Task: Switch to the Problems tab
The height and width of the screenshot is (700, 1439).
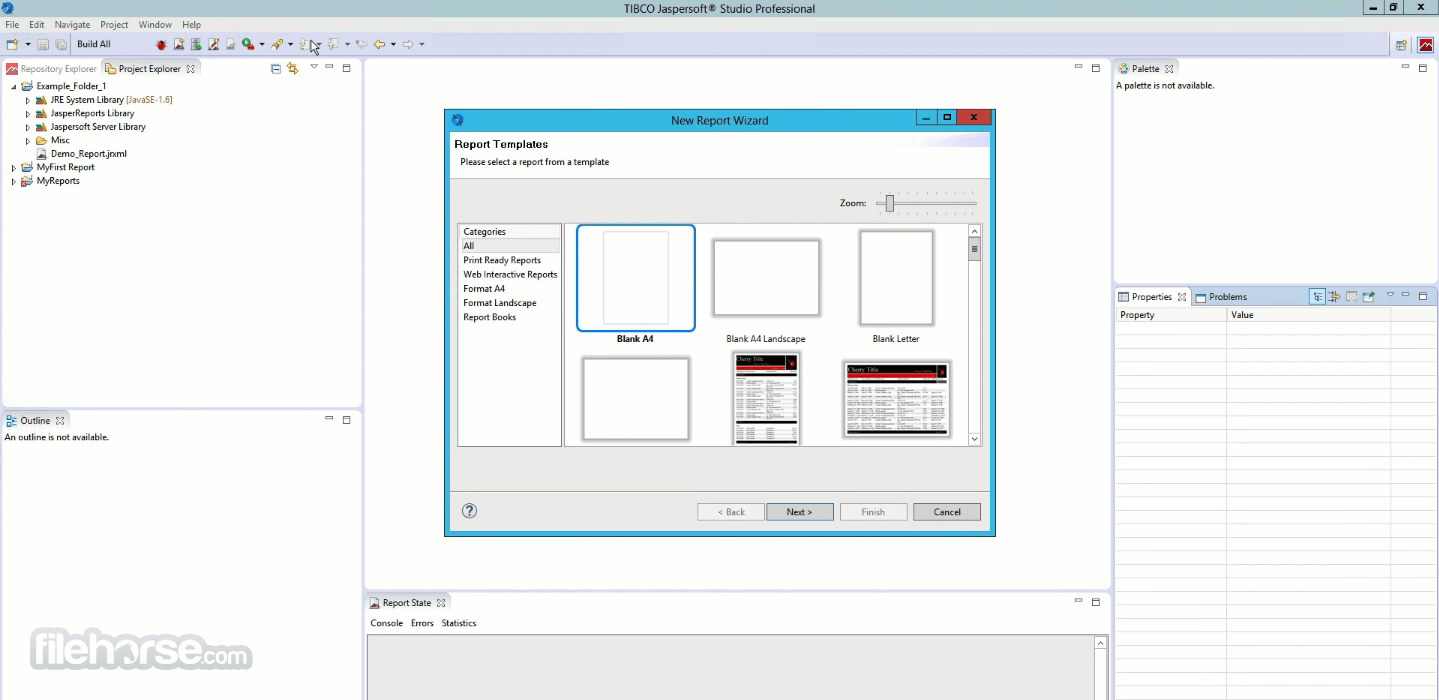Action: tap(1221, 297)
